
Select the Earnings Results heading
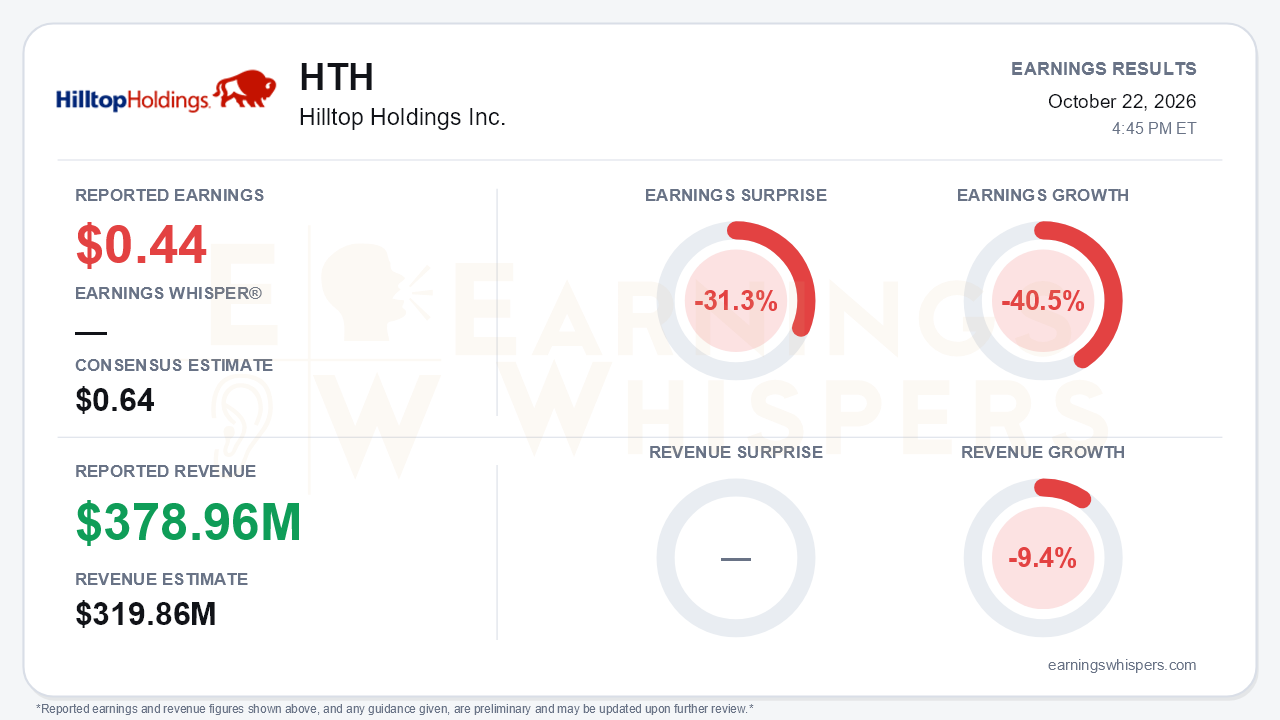1103,69
